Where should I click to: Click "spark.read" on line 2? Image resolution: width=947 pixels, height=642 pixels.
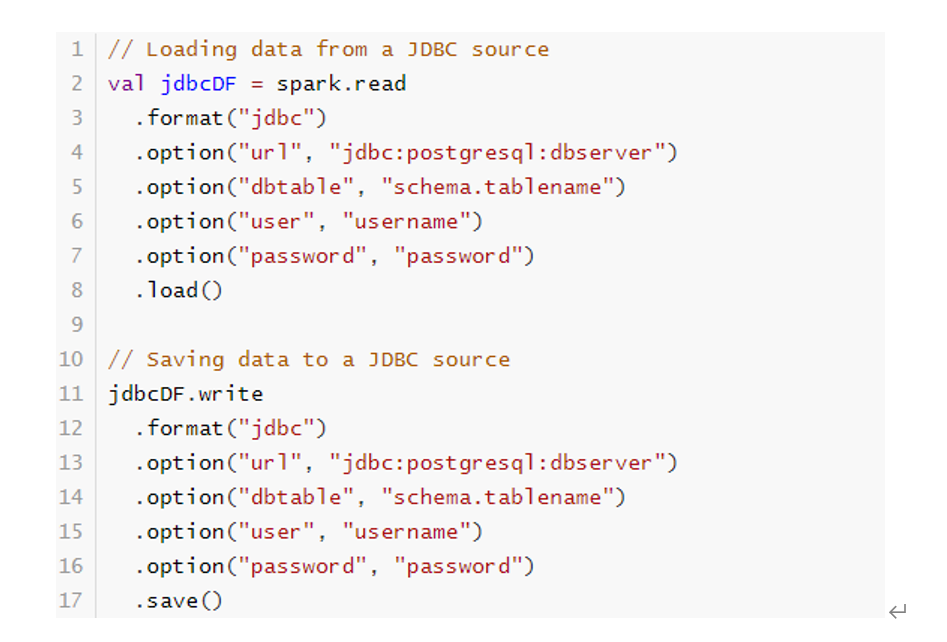[x=341, y=84]
